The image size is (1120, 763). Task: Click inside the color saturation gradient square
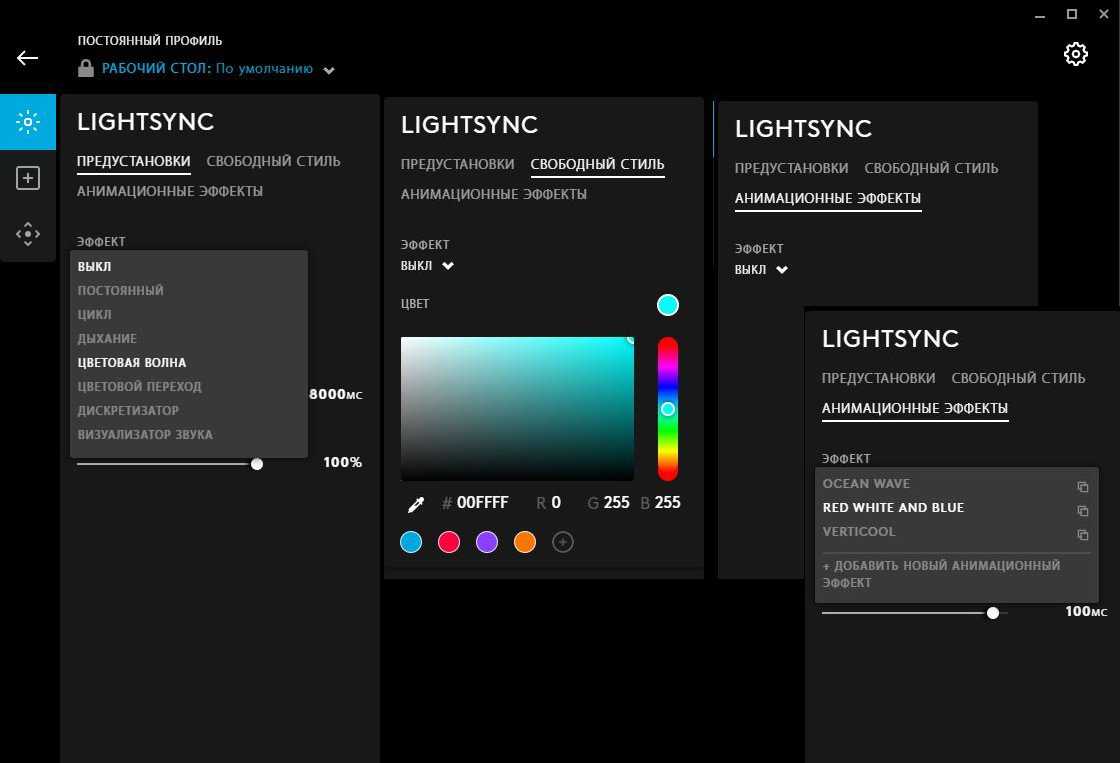517,409
